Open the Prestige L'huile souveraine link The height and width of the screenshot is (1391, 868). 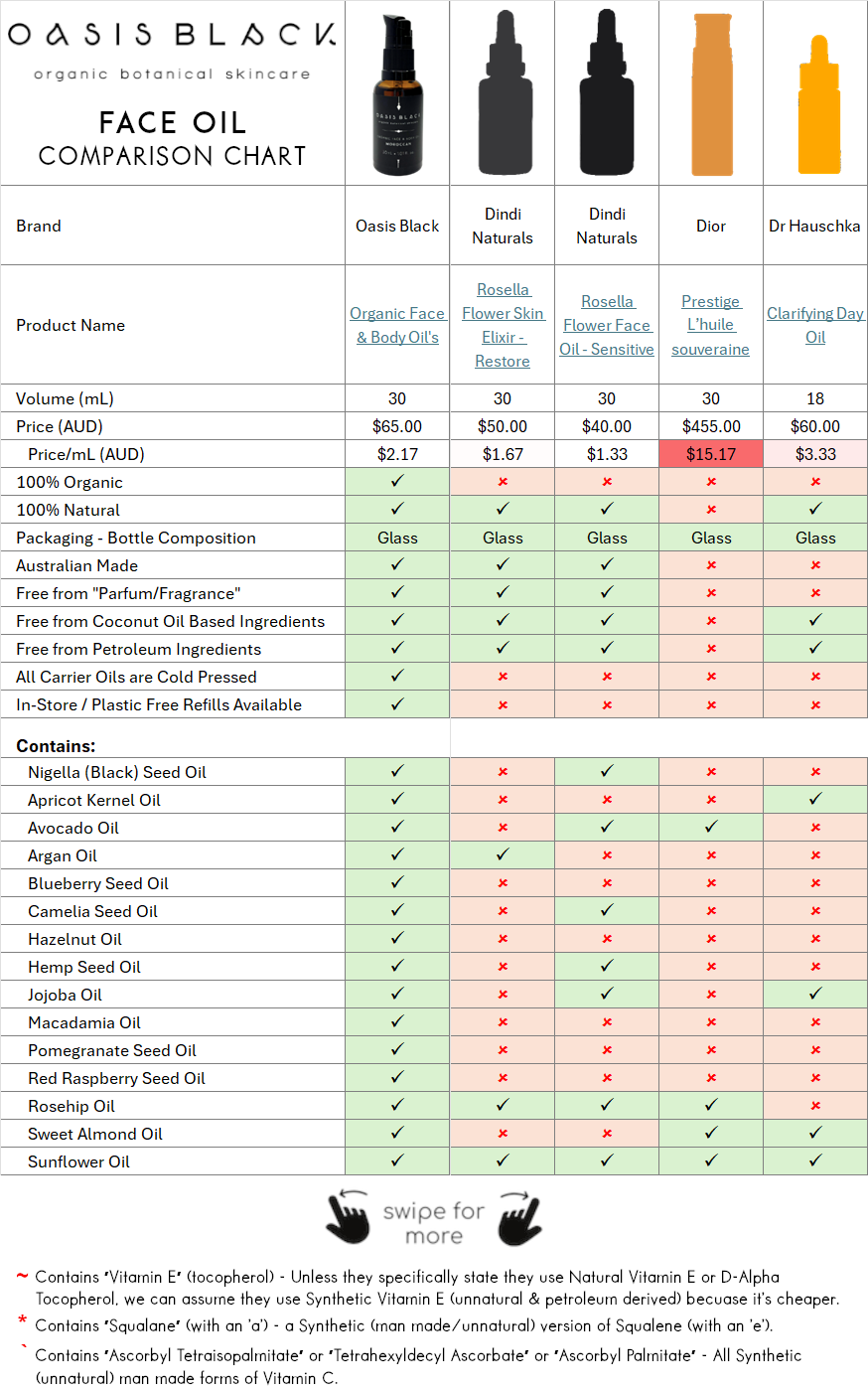pos(710,325)
